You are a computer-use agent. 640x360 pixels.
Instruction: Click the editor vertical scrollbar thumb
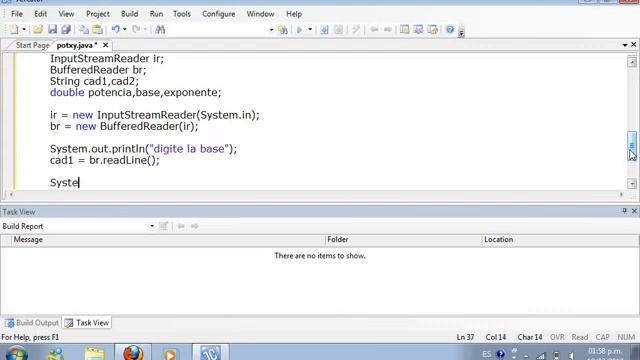point(632,145)
